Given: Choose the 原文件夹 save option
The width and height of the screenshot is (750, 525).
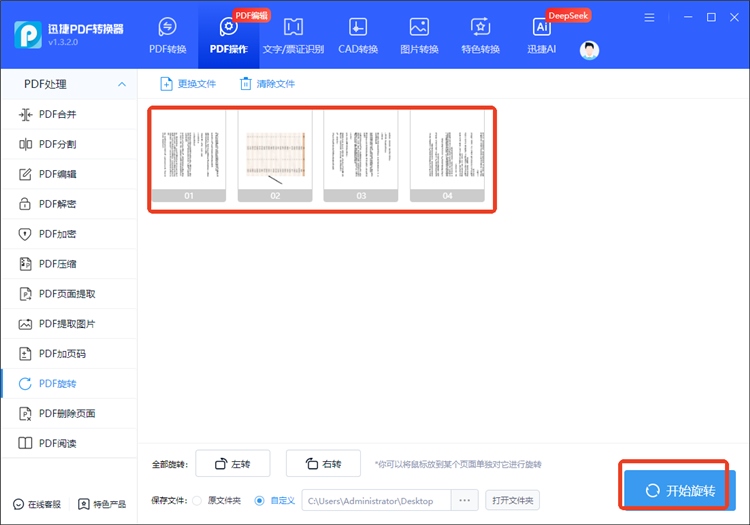Looking at the screenshot, I should coord(197,501).
